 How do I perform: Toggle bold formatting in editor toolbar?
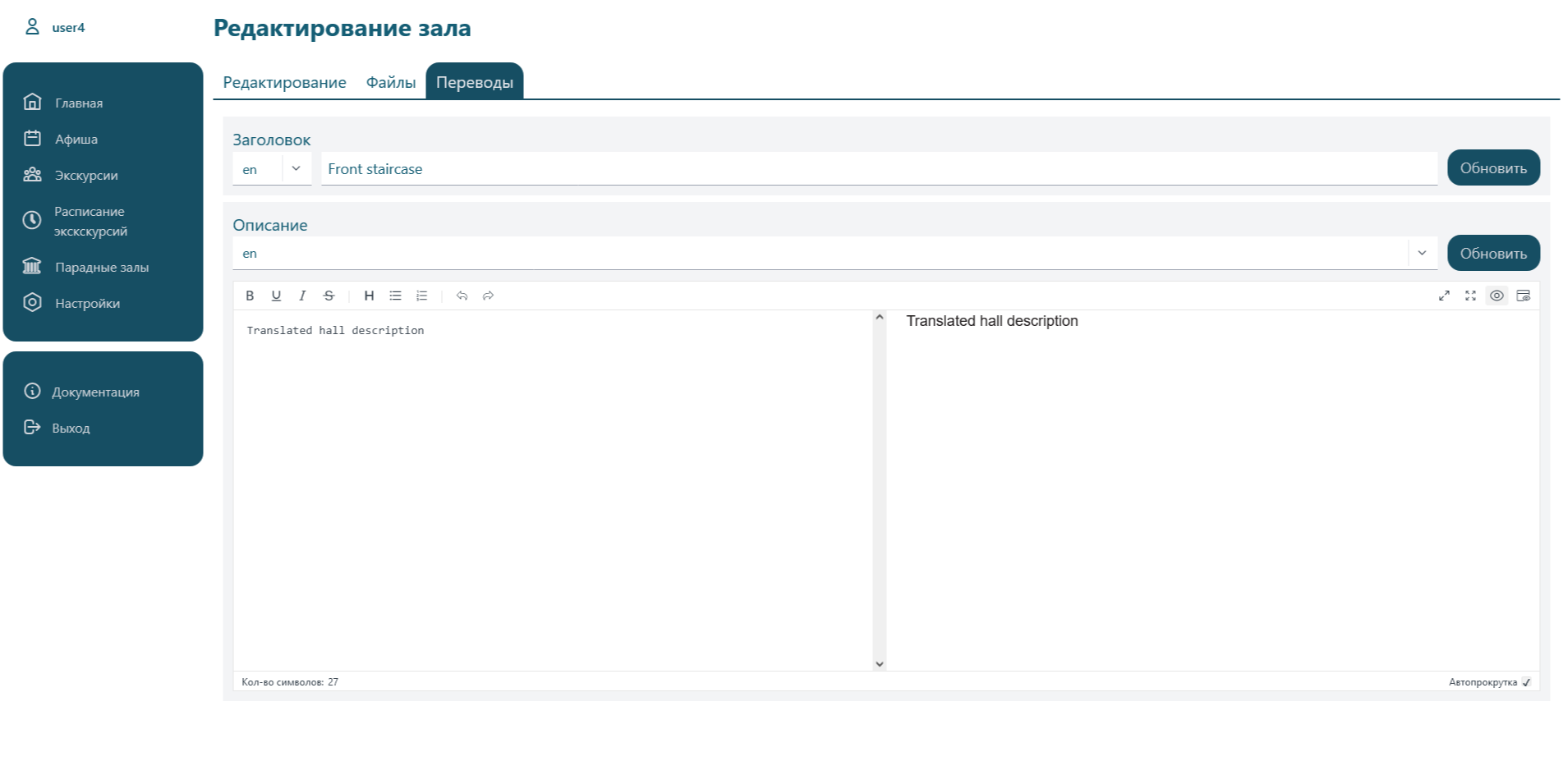click(250, 296)
